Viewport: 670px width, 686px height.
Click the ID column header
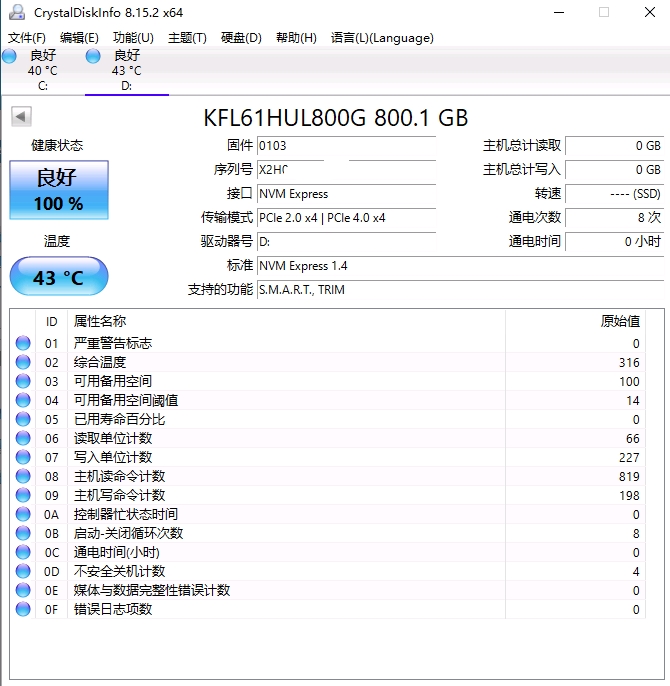pyautogui.click(x=52, y=322)
